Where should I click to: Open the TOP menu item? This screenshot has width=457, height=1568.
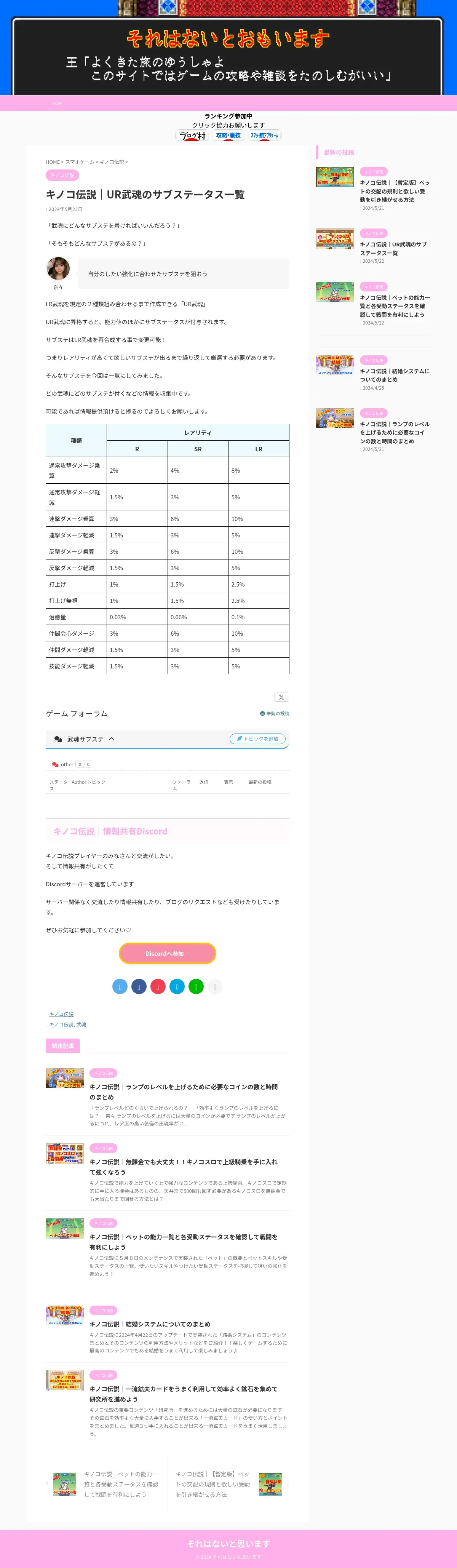point(57,104)
